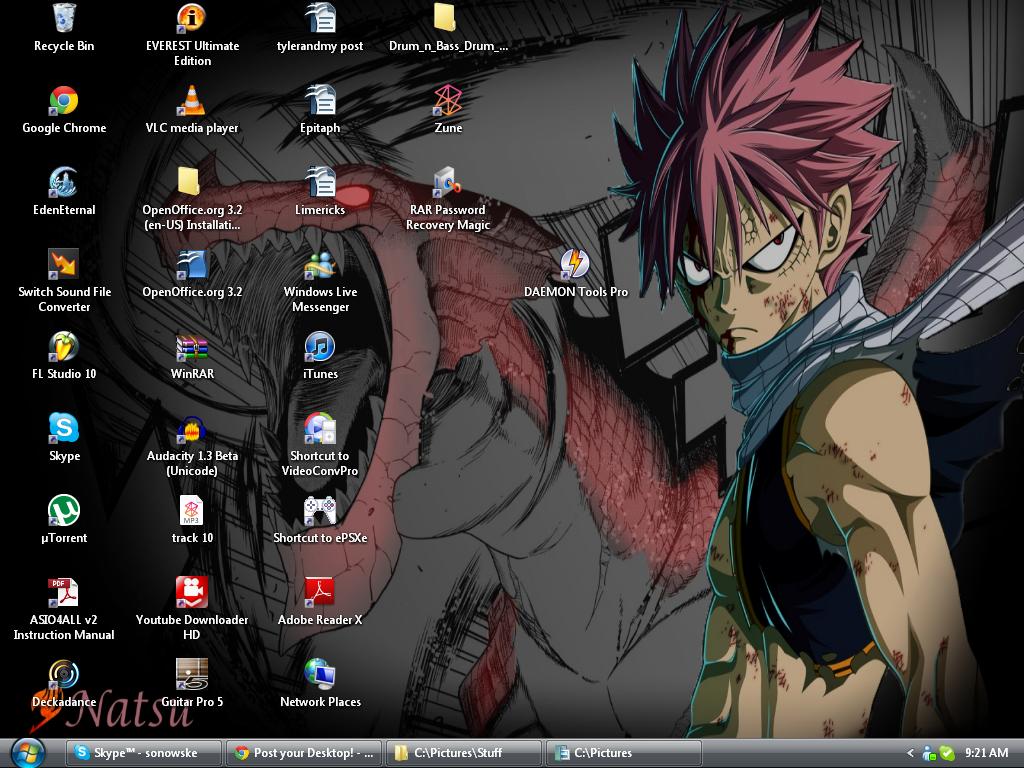
Task: Click the FL Studio 10 shortcut
Action: tap(64, 346)
